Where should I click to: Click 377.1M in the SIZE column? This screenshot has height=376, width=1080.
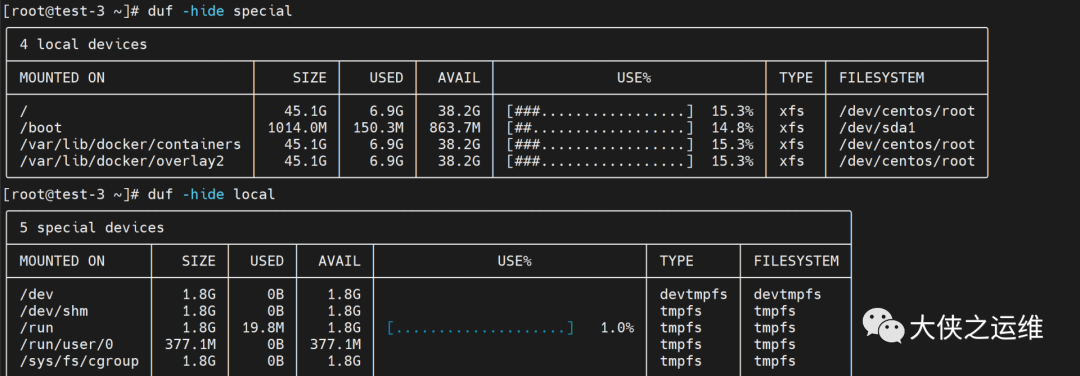(190, 344)
